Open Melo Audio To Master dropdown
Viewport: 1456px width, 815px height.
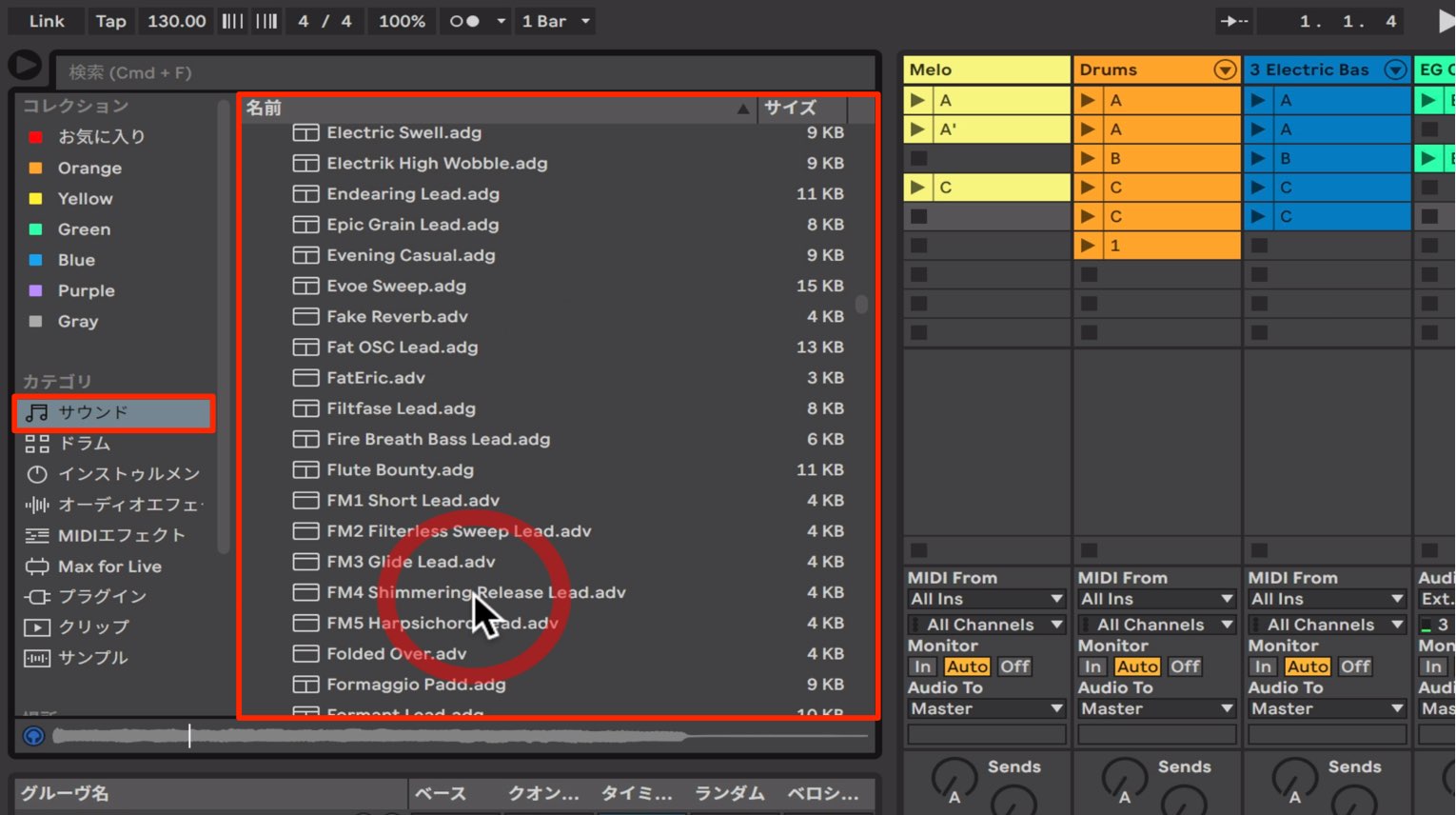pos(987,708)
